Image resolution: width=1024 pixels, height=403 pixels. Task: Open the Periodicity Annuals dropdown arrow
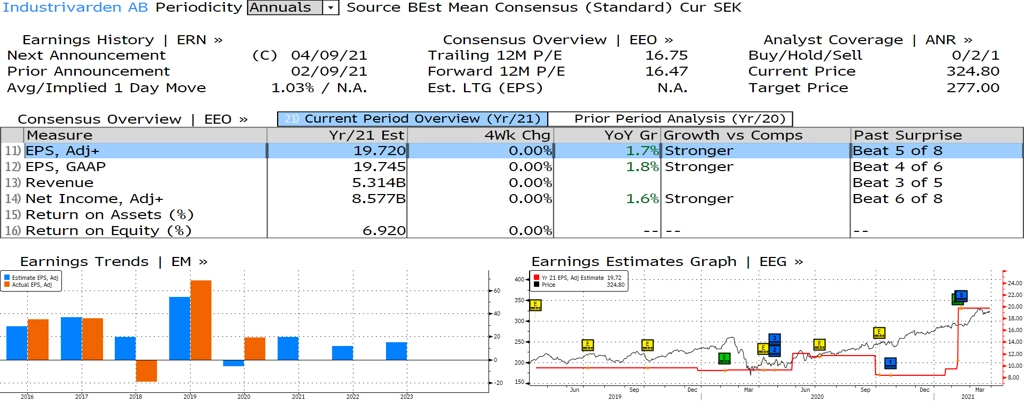pyautogui.click(x=331, y=8)
